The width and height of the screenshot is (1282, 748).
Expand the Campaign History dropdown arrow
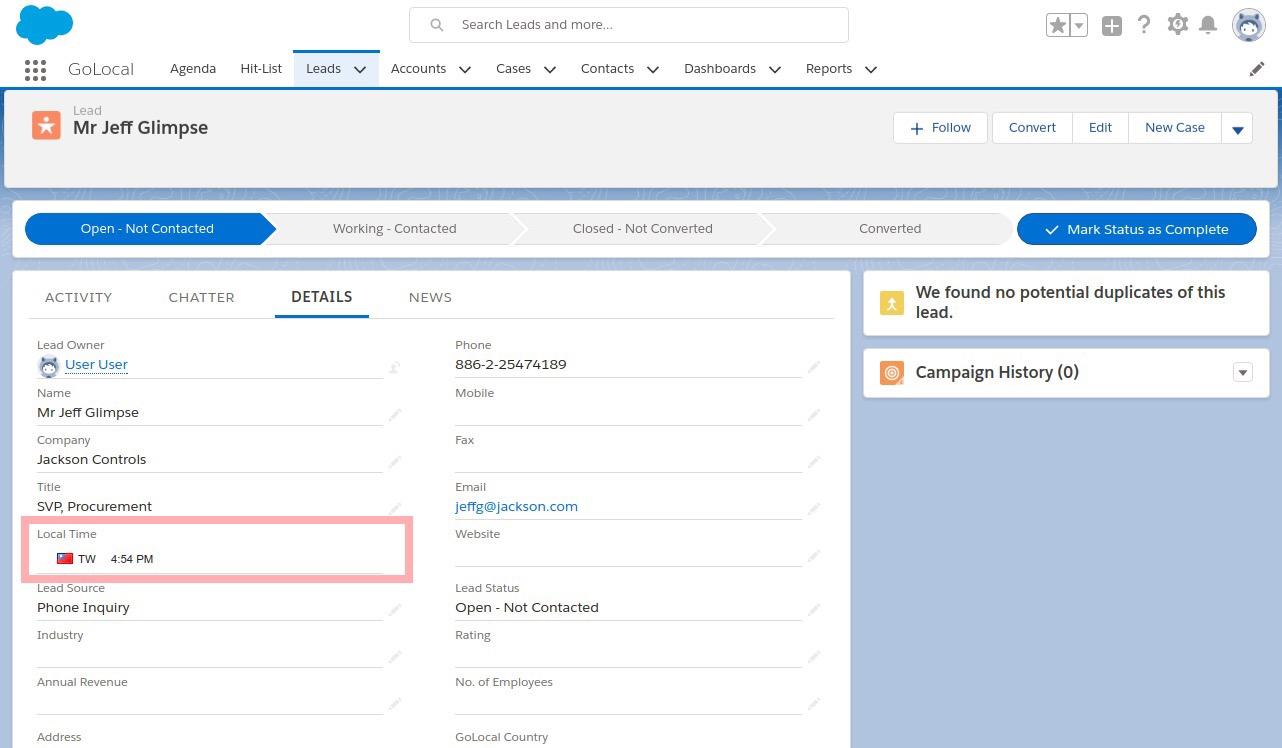(x=1242, y=373)
